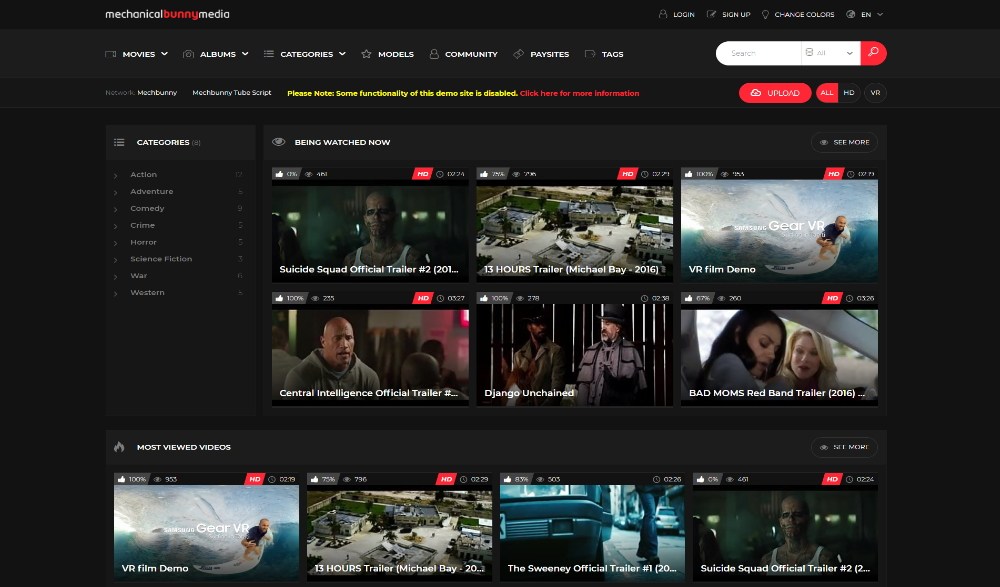Open the Mechbunny Tube Script link
The height and width of the screenshot is (587, 1000).
click(232, 93)
